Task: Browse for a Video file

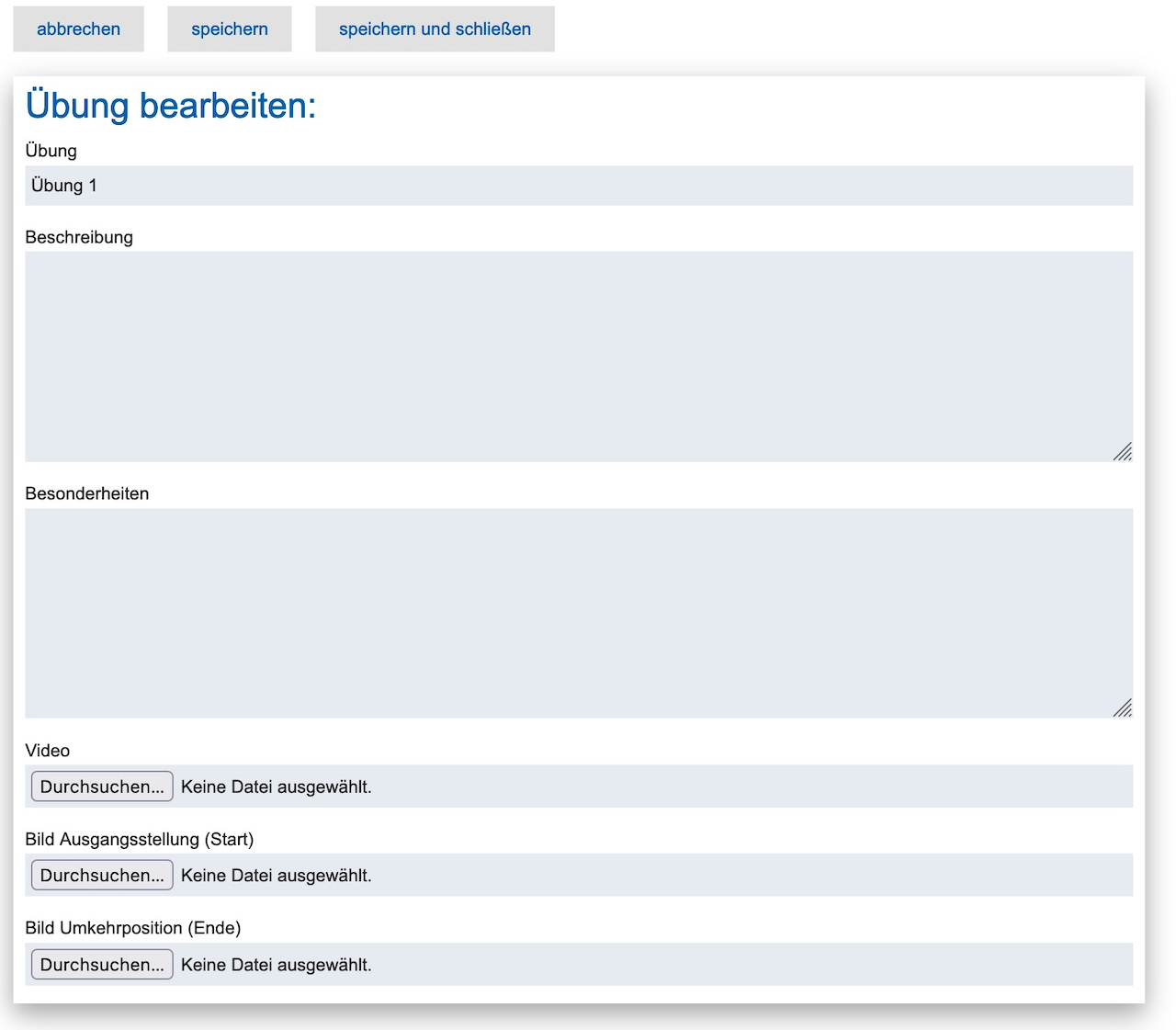Action: point(102,787)
